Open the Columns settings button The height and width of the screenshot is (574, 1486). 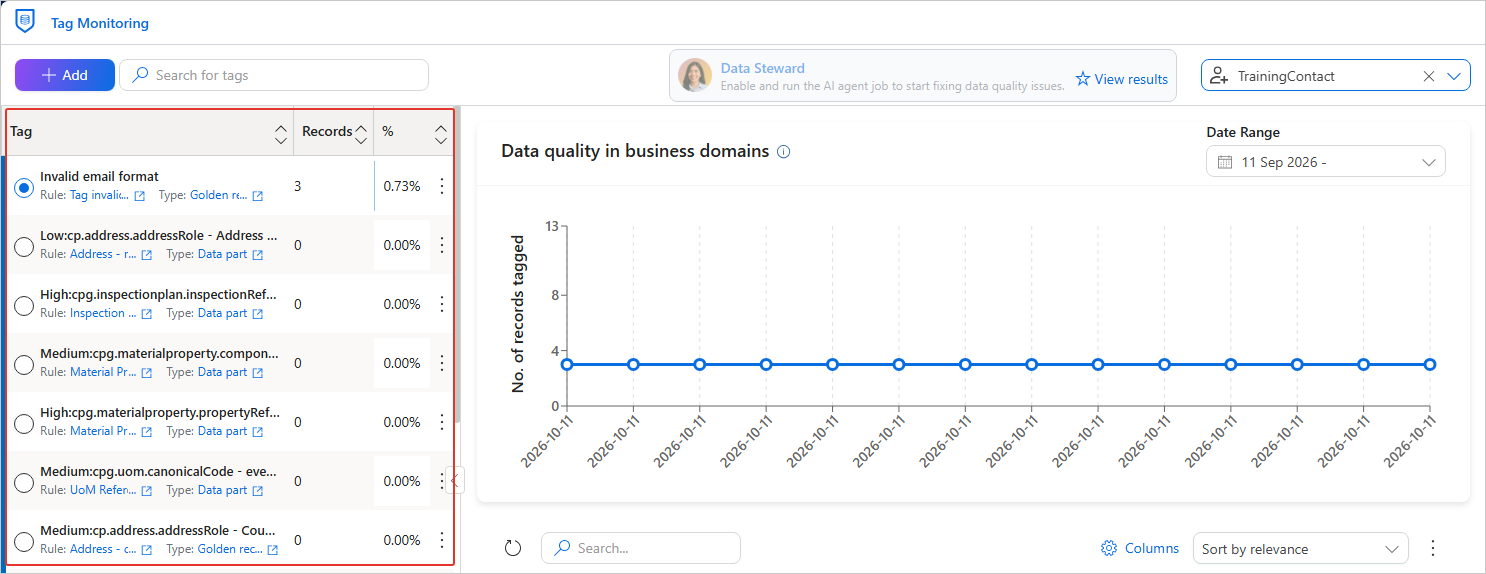coord(1140,548)
